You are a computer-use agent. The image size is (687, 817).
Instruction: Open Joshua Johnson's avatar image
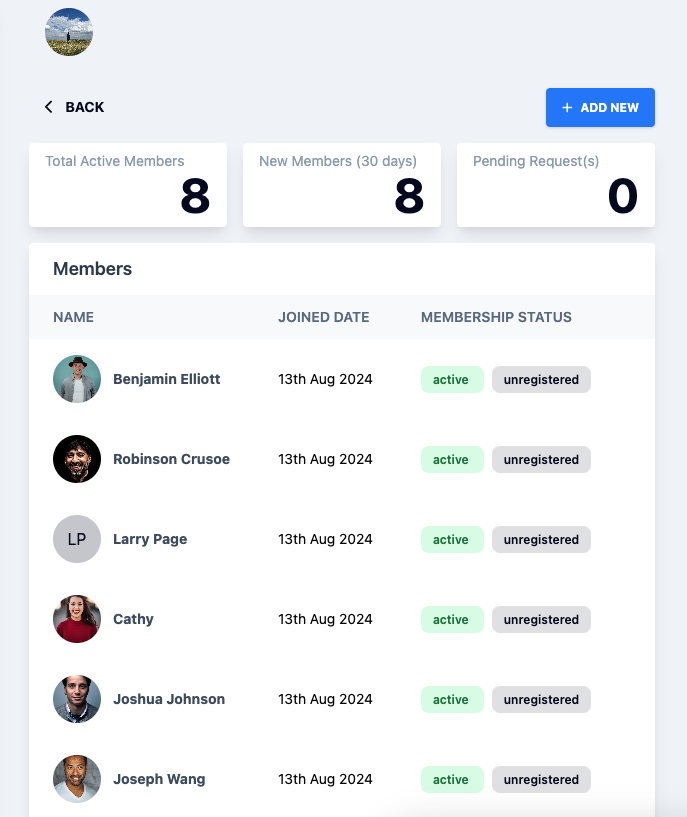pos(77,699)
